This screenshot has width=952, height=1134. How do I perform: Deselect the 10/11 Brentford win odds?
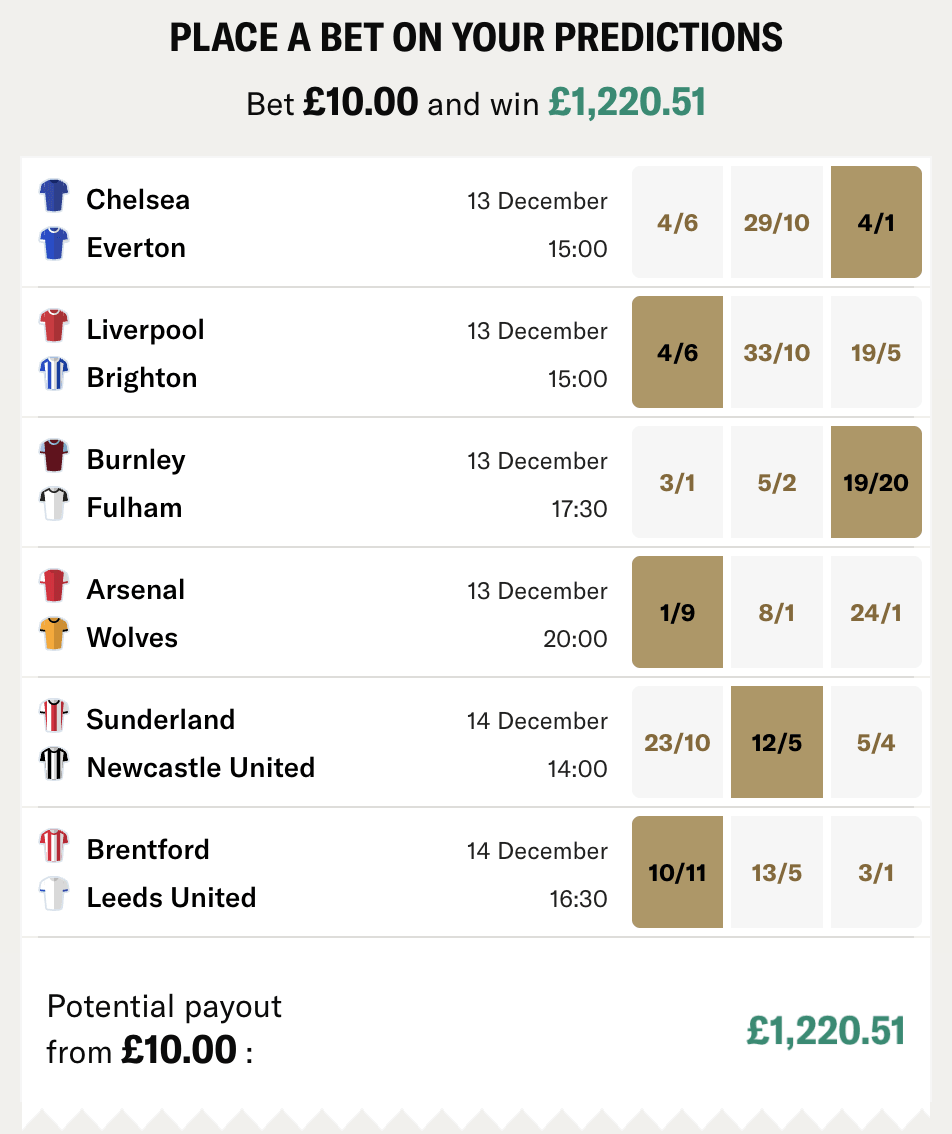tap(677, 872)
